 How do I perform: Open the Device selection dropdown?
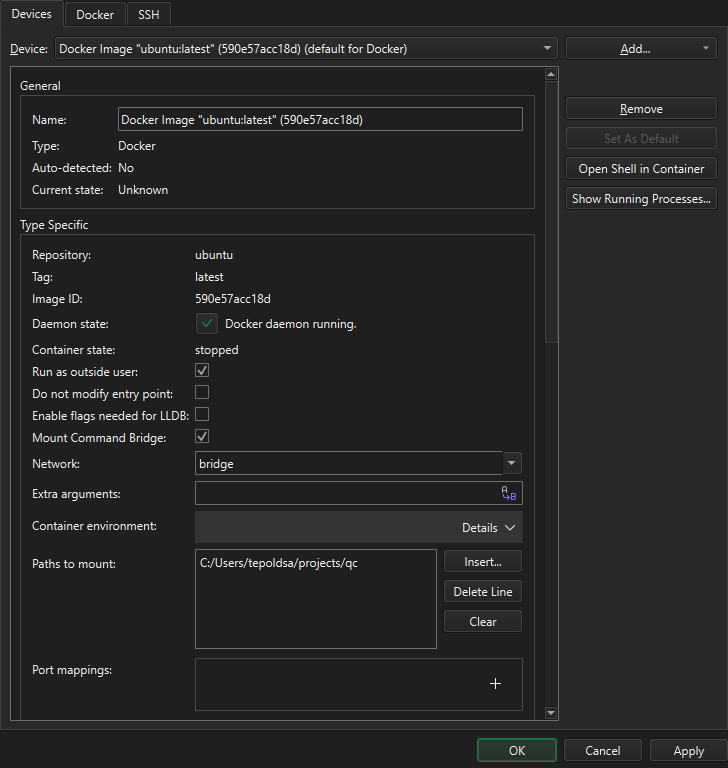pos(306,48)
